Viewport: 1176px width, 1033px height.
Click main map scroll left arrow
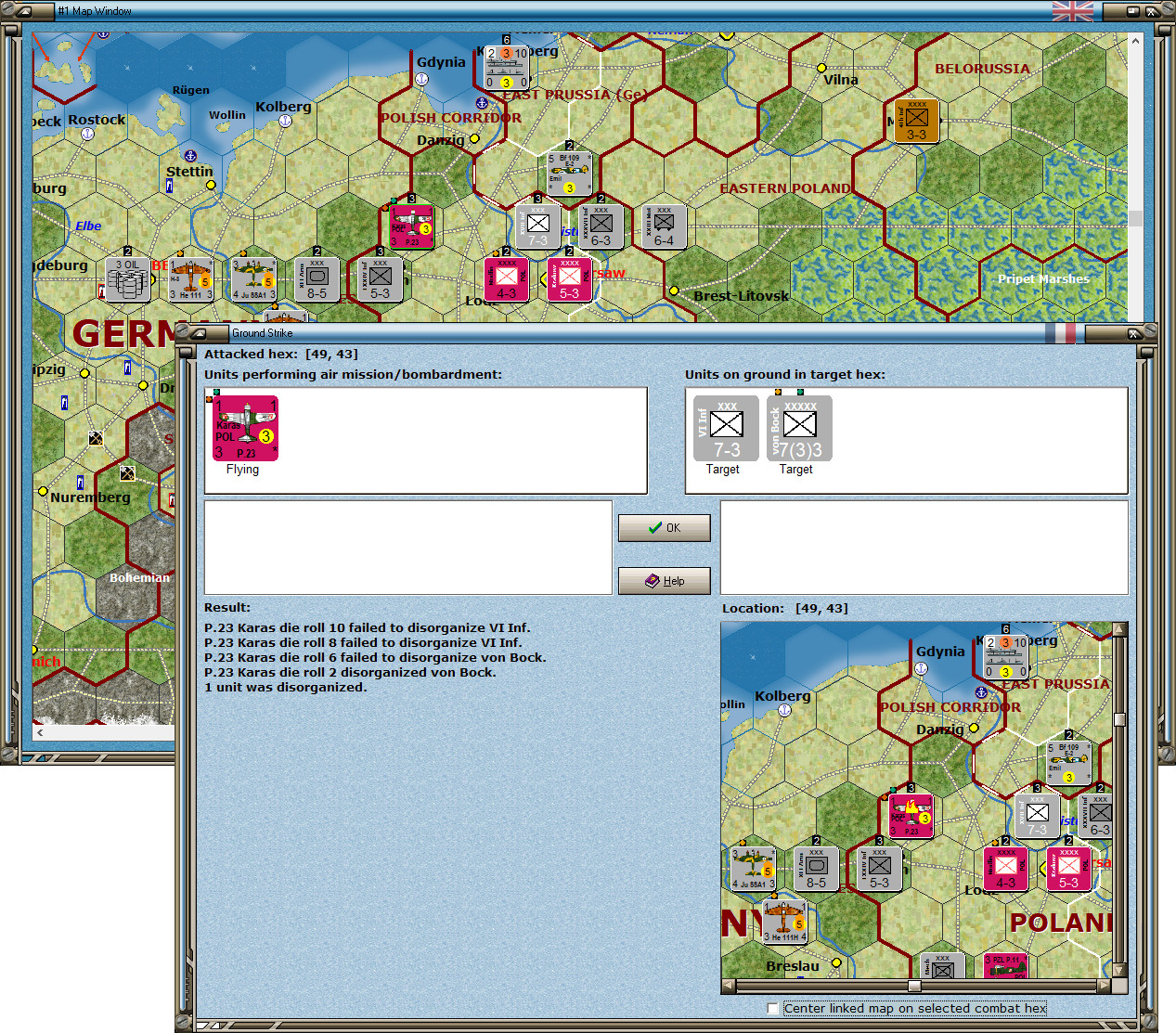tap(40, 732)
